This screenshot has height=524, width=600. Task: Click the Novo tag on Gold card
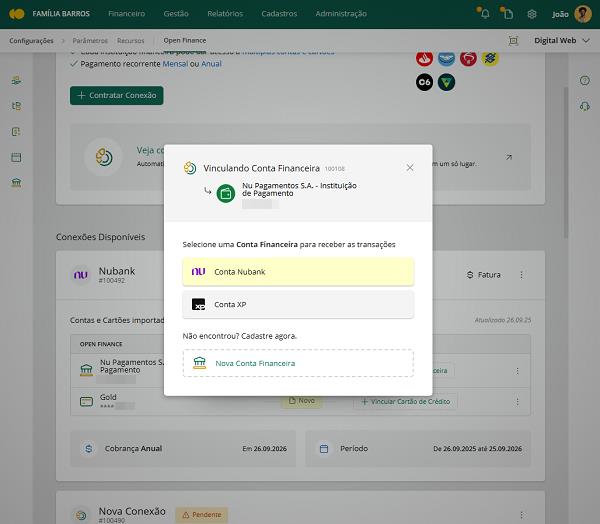(302, 401)
